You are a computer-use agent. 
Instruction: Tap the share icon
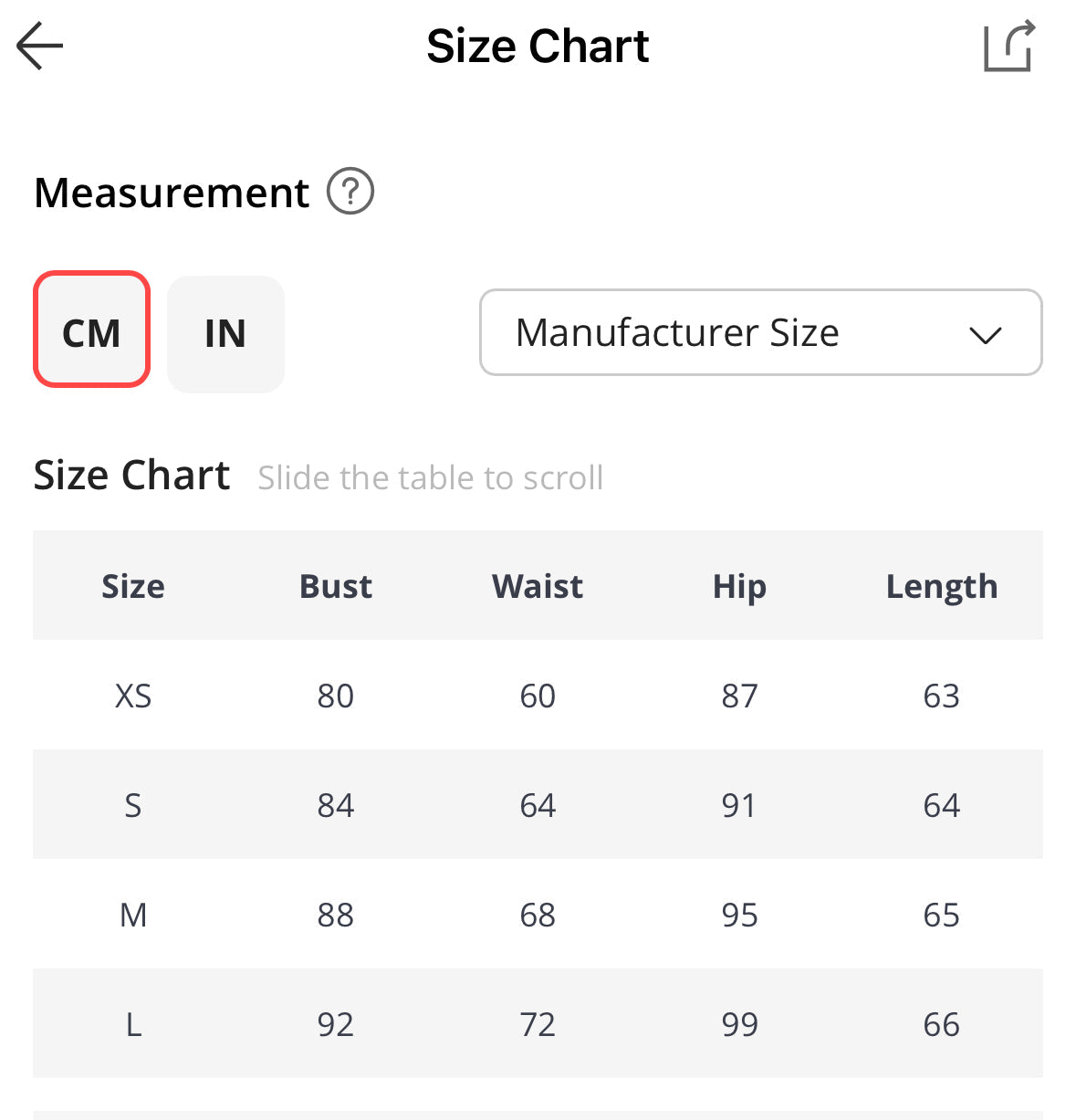(x=1008, y=46)
